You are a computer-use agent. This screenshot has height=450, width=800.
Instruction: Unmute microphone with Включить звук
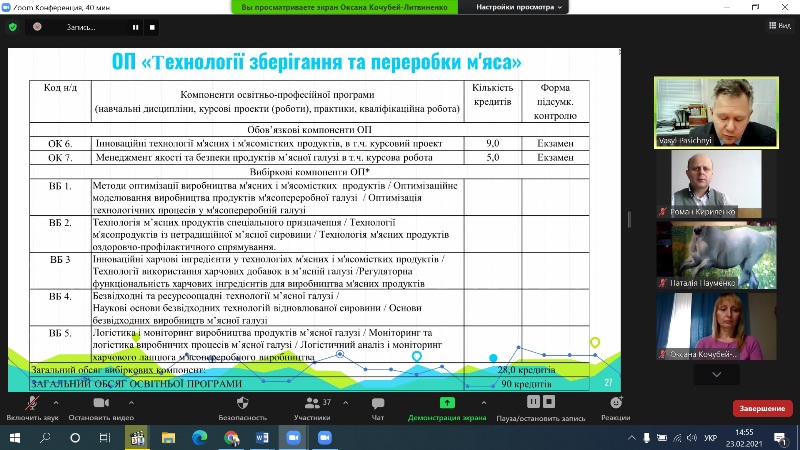point(32,408)
